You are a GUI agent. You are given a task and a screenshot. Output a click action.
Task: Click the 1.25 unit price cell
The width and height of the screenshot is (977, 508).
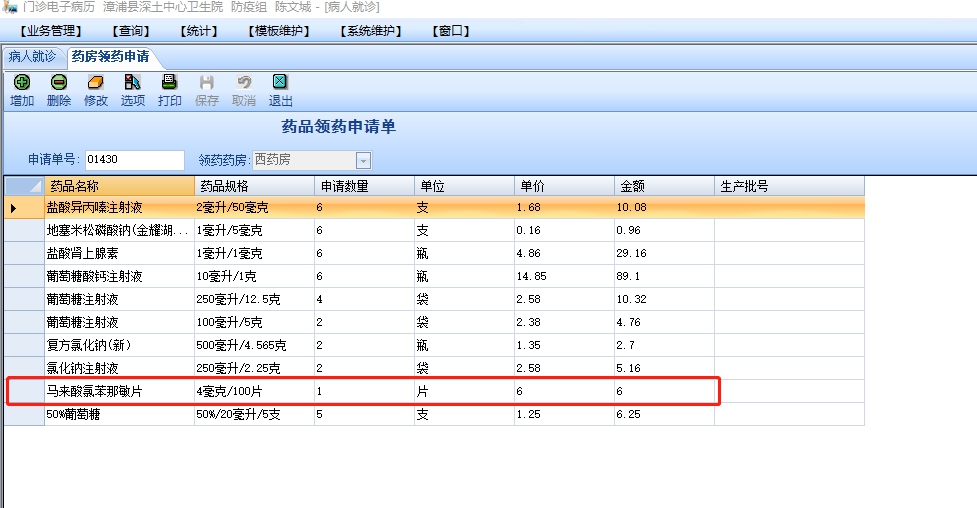pos(565,415)
